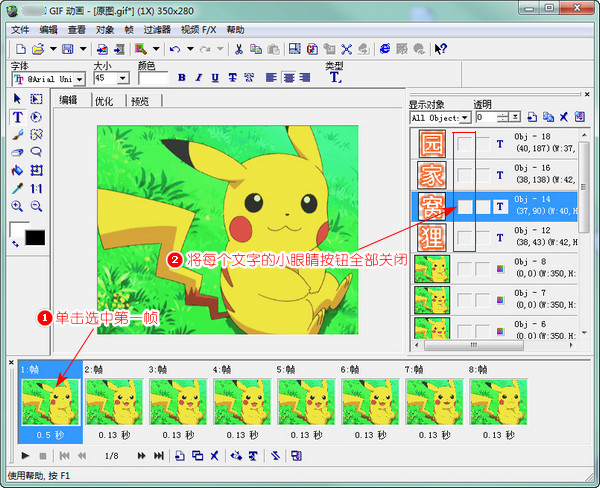Play the animation with the play button
Image resolution: width=600 pixels, height=488 pixels.
pos(25,455)
